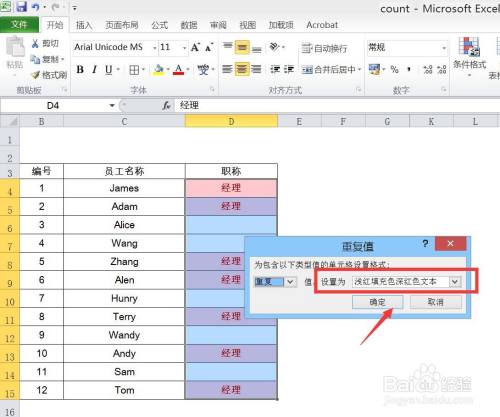This screenshot has width=500, height=417.
Task: Apply percent style icon
Action: pyautogui.click(x=395, y=69)
